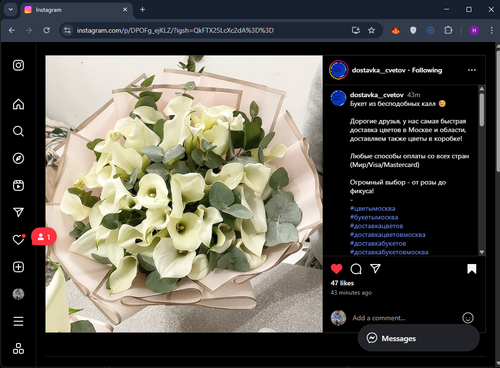
Task: Open the More hamburger menu in sidebar
Action: pyautogui.click(x=18, y=321)
